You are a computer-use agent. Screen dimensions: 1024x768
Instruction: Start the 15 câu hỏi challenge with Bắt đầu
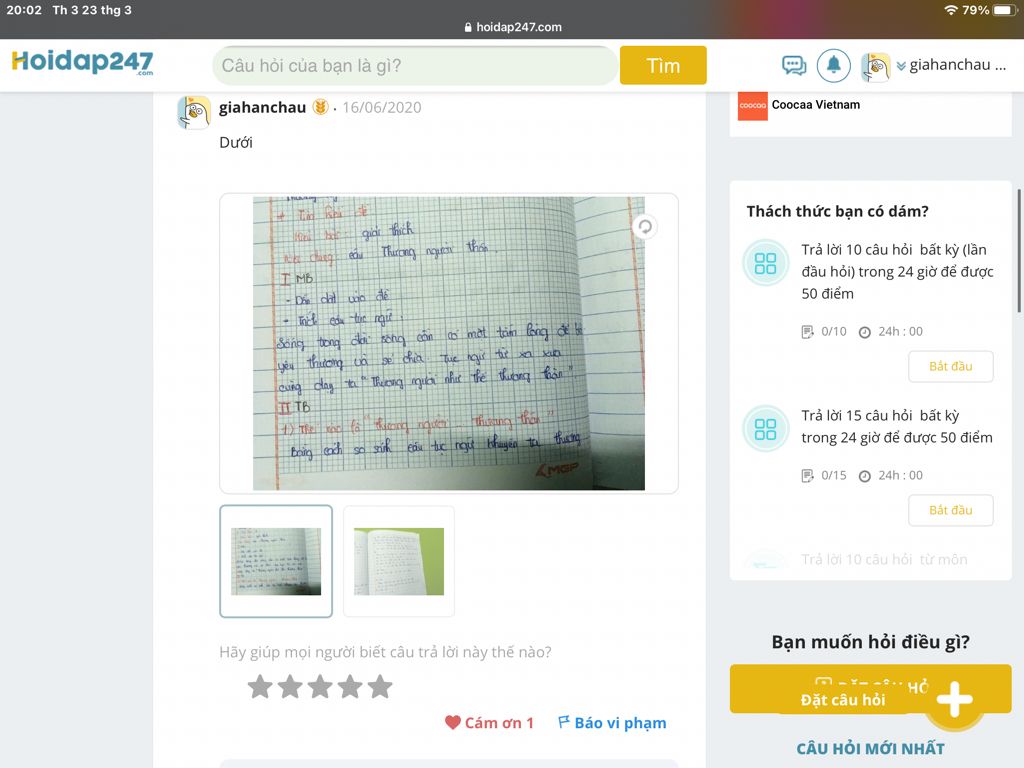coord(951,510)
